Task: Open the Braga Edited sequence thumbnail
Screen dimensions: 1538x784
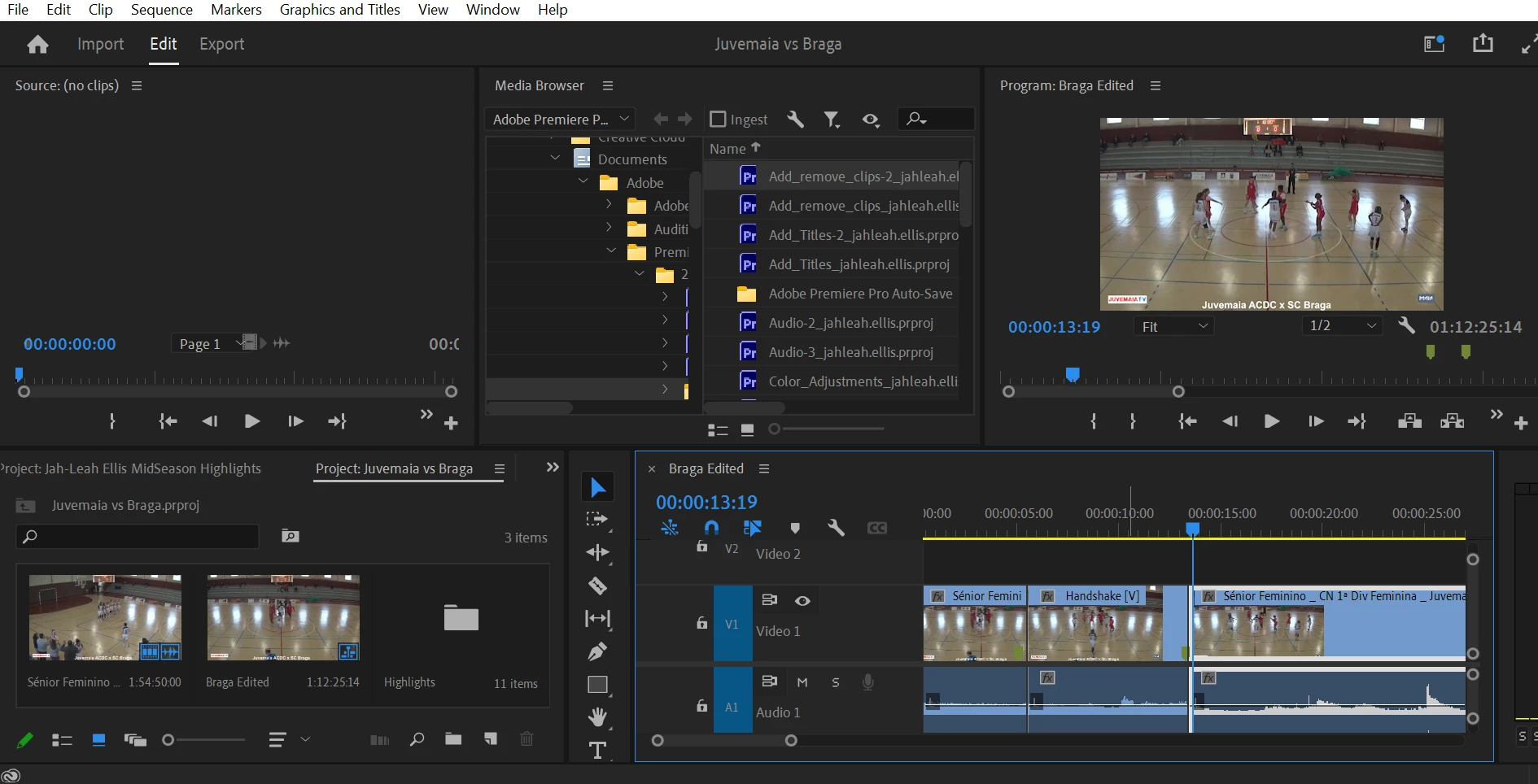Action: pyautogui.click(x=283, y=617)
